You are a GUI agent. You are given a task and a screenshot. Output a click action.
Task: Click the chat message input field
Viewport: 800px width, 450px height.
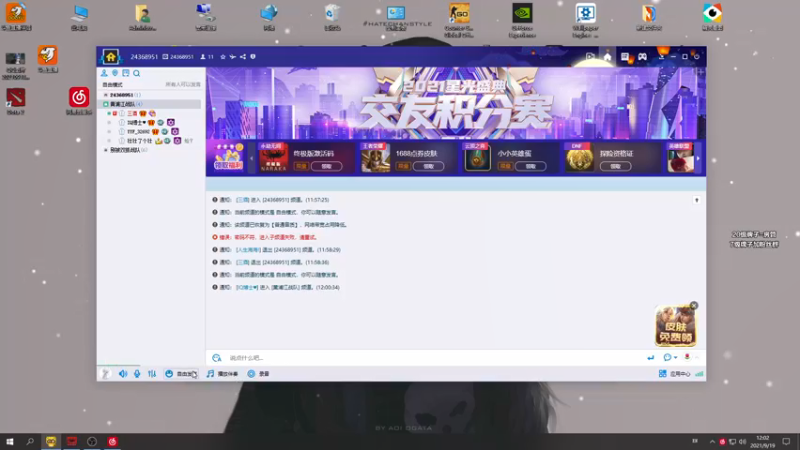tap(434, 358)
